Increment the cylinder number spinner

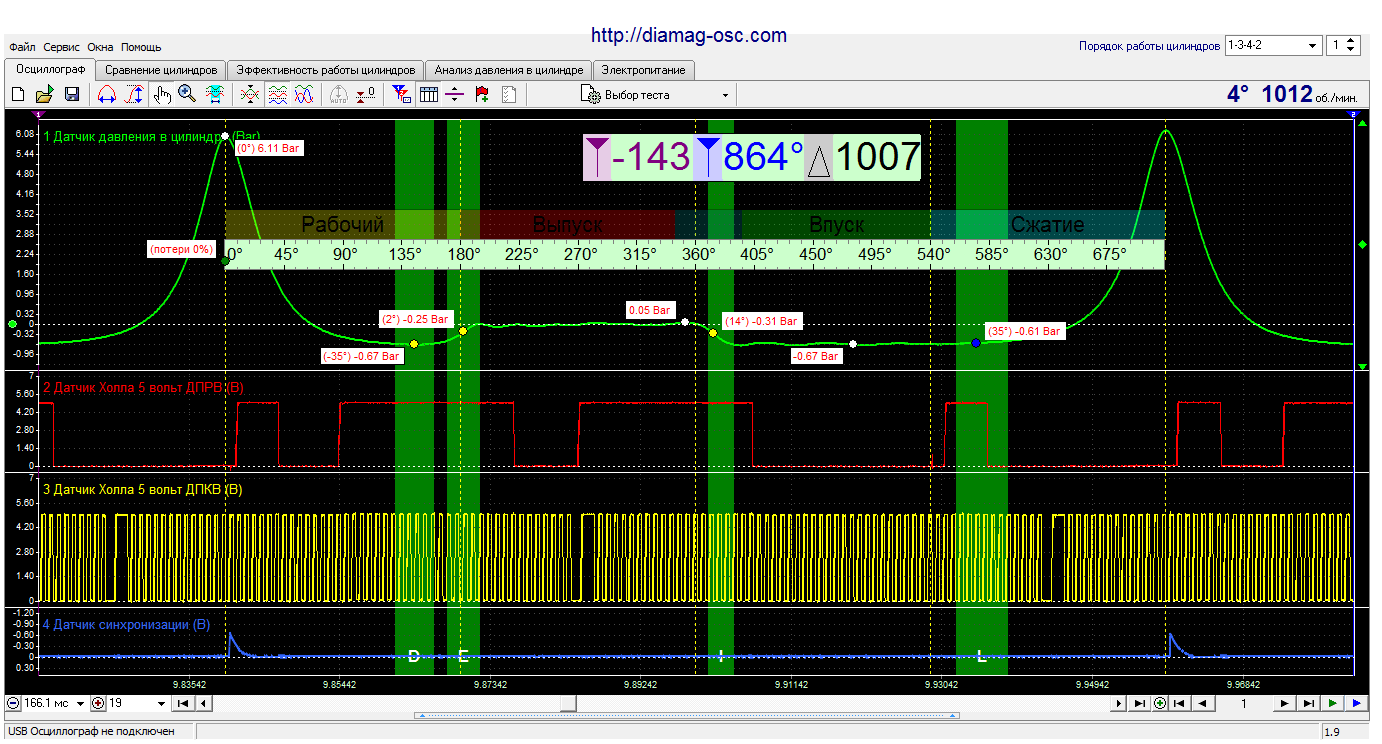point(1352,41)
